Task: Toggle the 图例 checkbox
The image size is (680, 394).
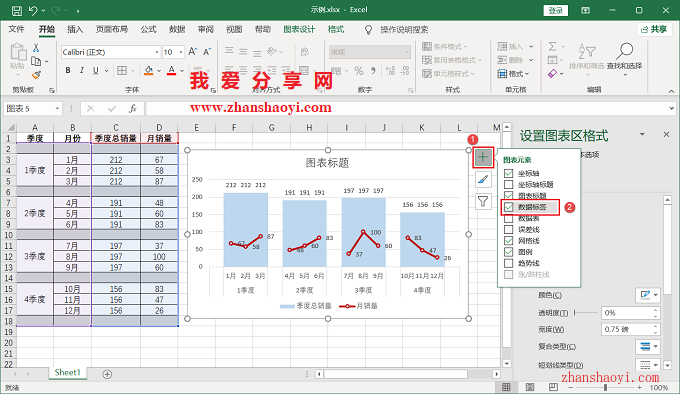Action: 509,252
